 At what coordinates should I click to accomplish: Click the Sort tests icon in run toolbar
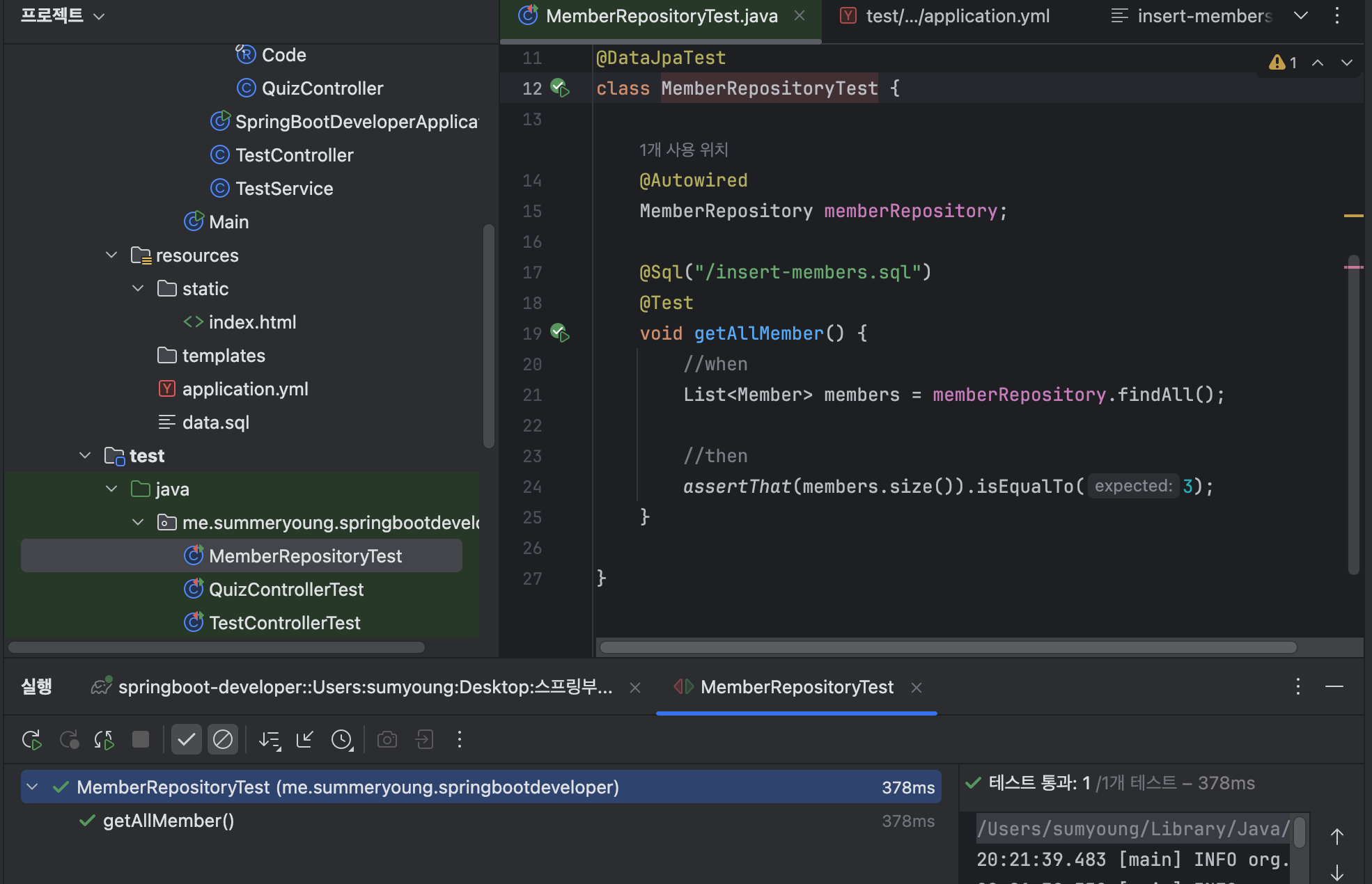coord(270,739)
